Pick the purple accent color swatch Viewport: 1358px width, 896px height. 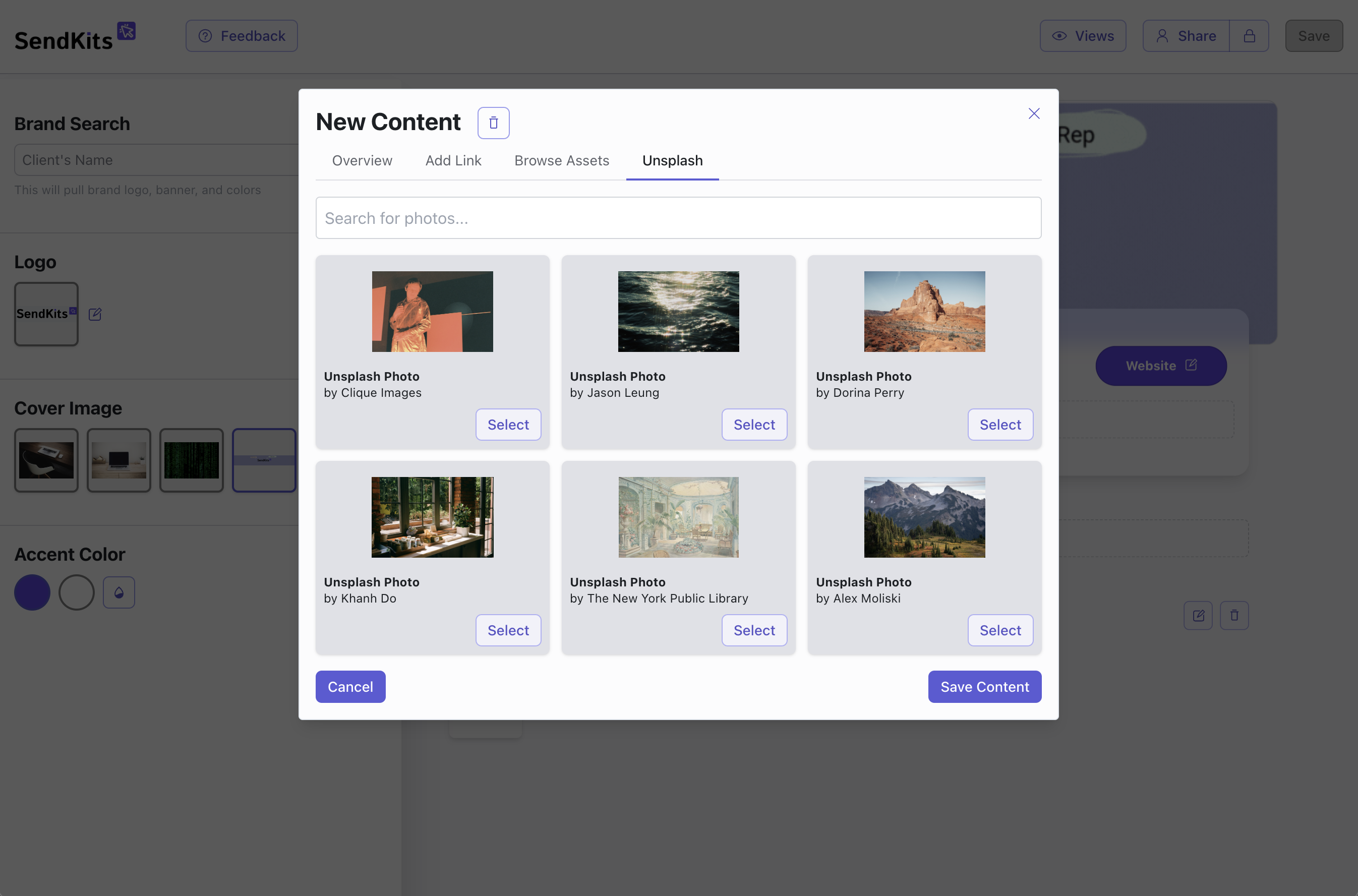[x=32, y=592]
